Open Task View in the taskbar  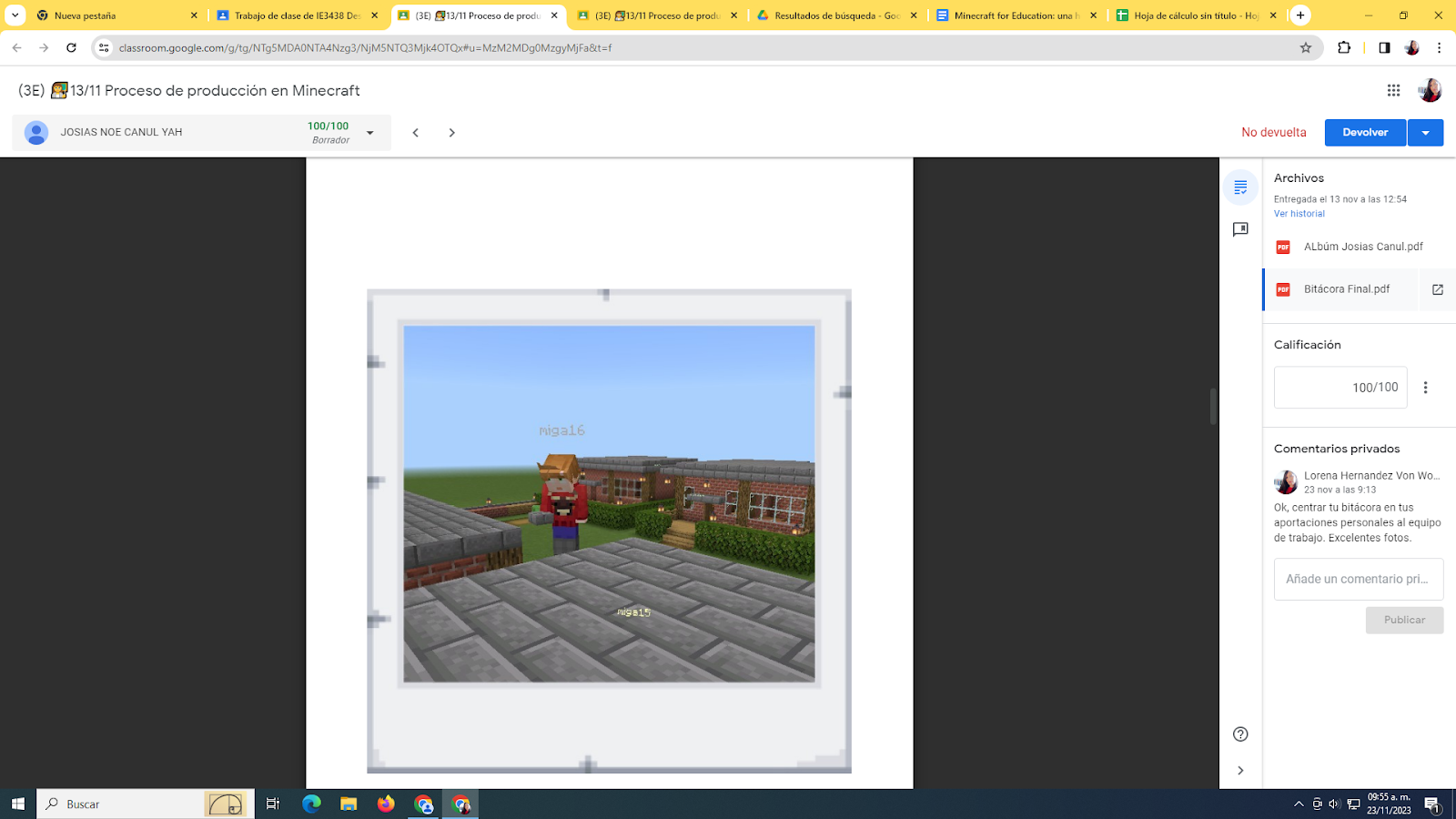273,804
